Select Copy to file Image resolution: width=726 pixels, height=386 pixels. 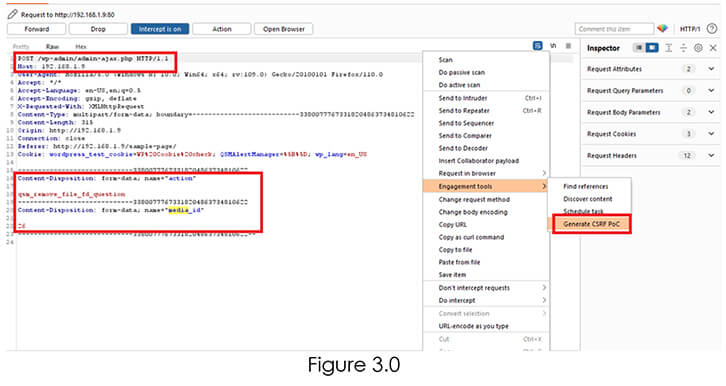point(486,249)
